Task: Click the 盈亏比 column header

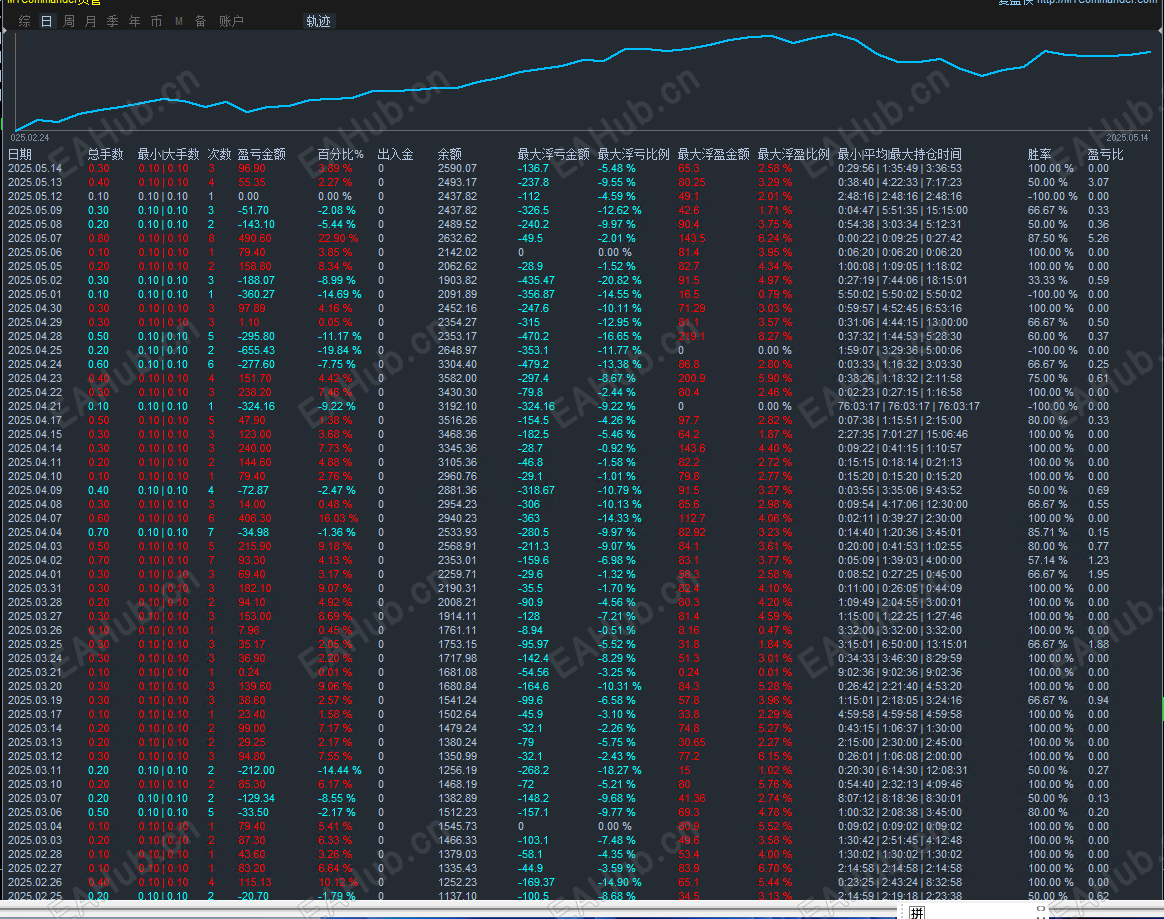Action: tap(1105, 154)
